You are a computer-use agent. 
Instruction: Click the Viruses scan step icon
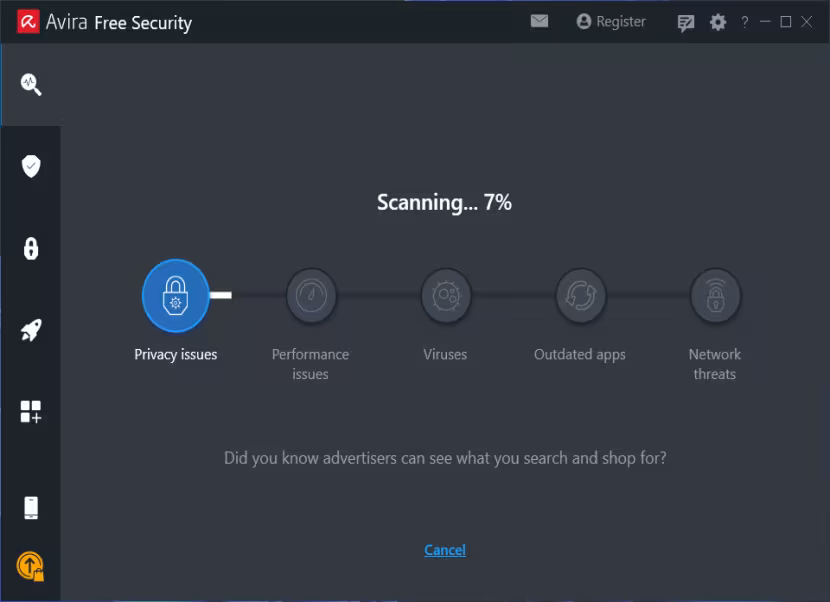(x=446, y=295)
